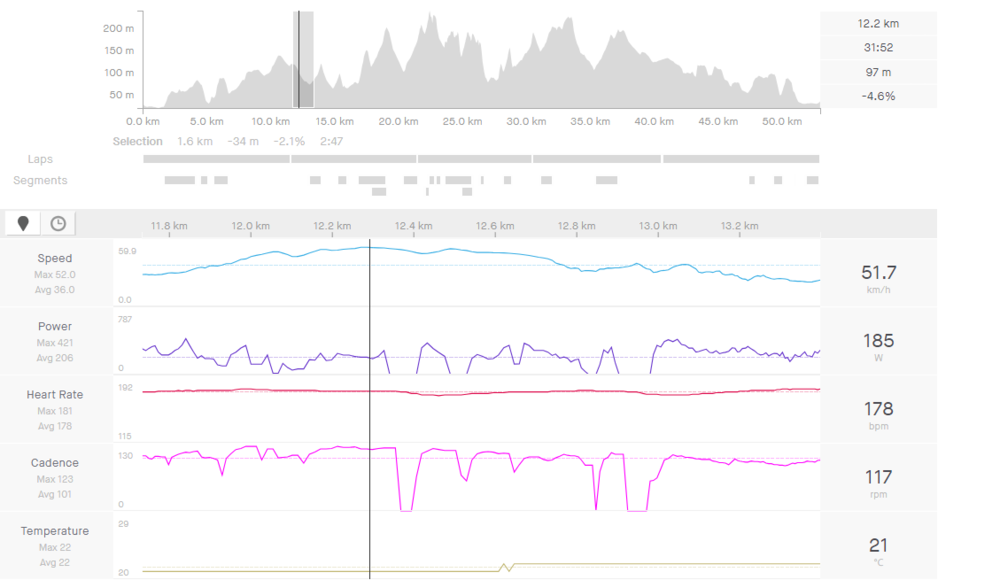Select the first lap bar

[x=216, y=159]
